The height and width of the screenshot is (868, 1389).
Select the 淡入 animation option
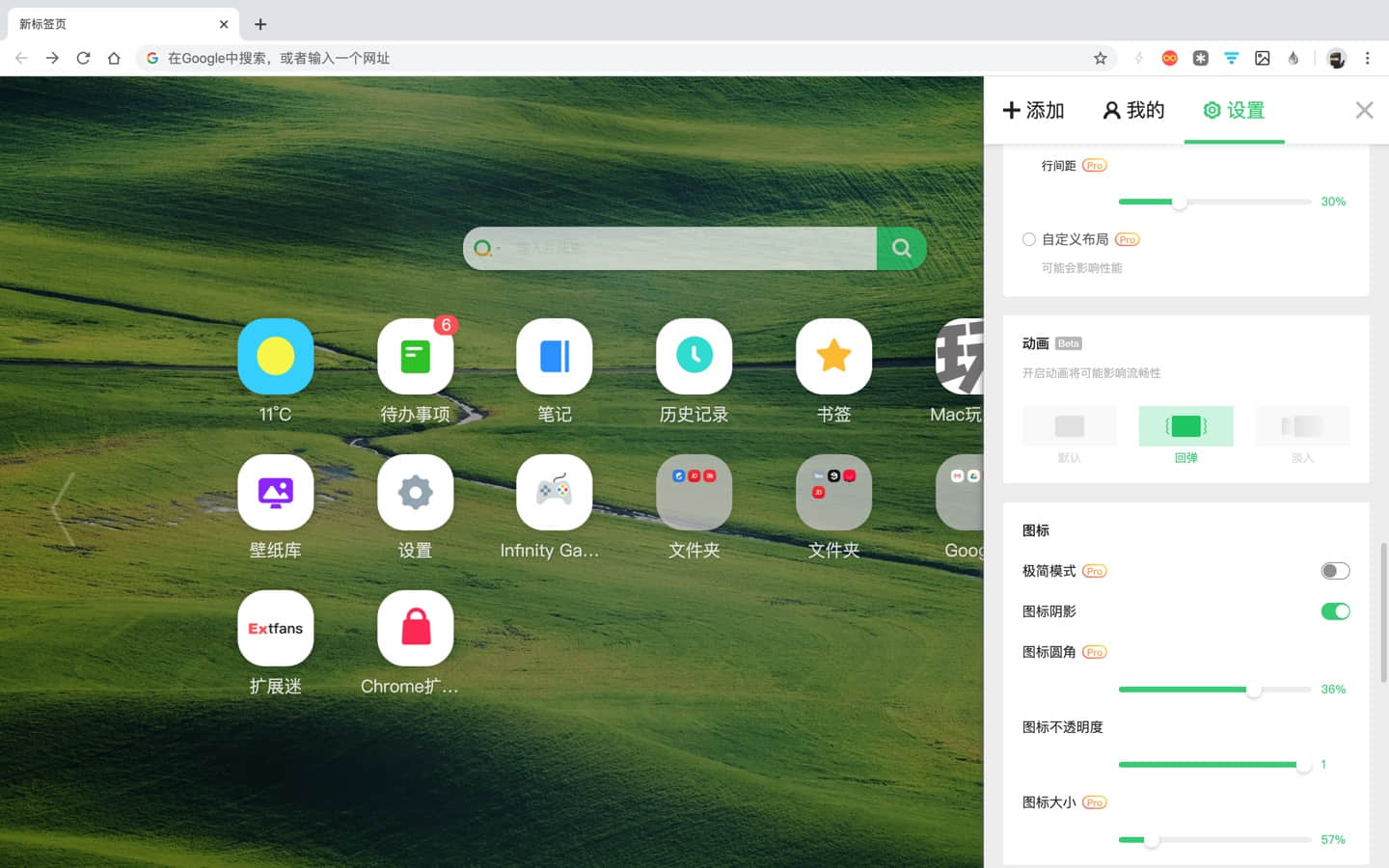pos(1302,435)
